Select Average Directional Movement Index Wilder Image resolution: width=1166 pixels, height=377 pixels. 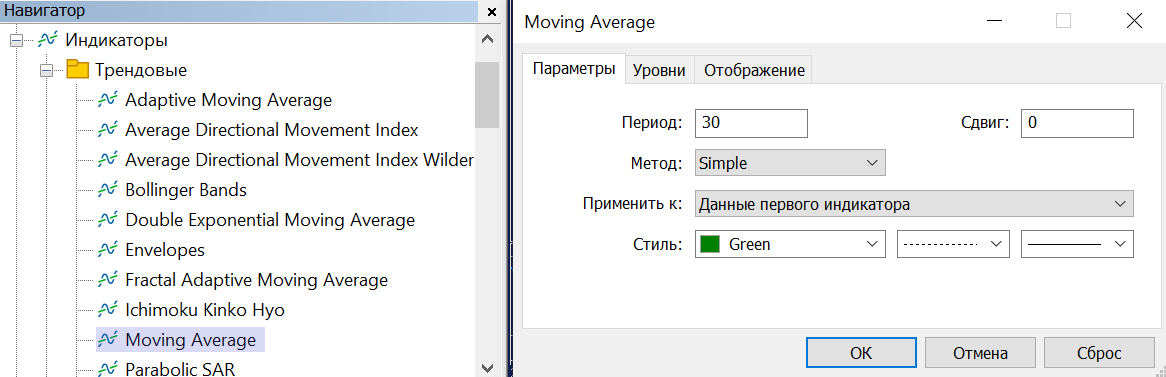point(299,160)
